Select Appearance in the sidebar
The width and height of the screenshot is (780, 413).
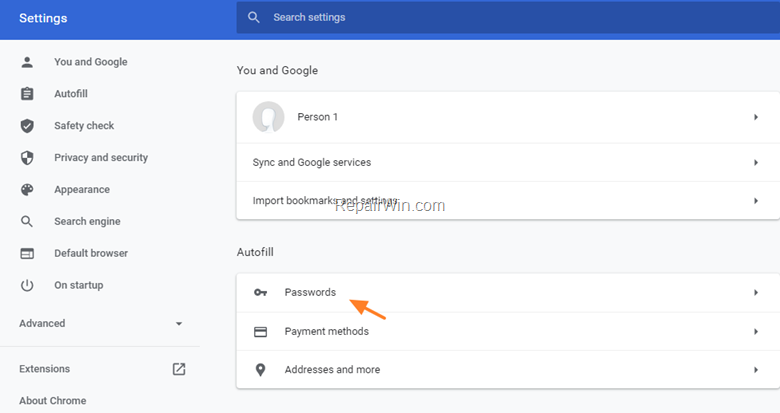(82, 190)
